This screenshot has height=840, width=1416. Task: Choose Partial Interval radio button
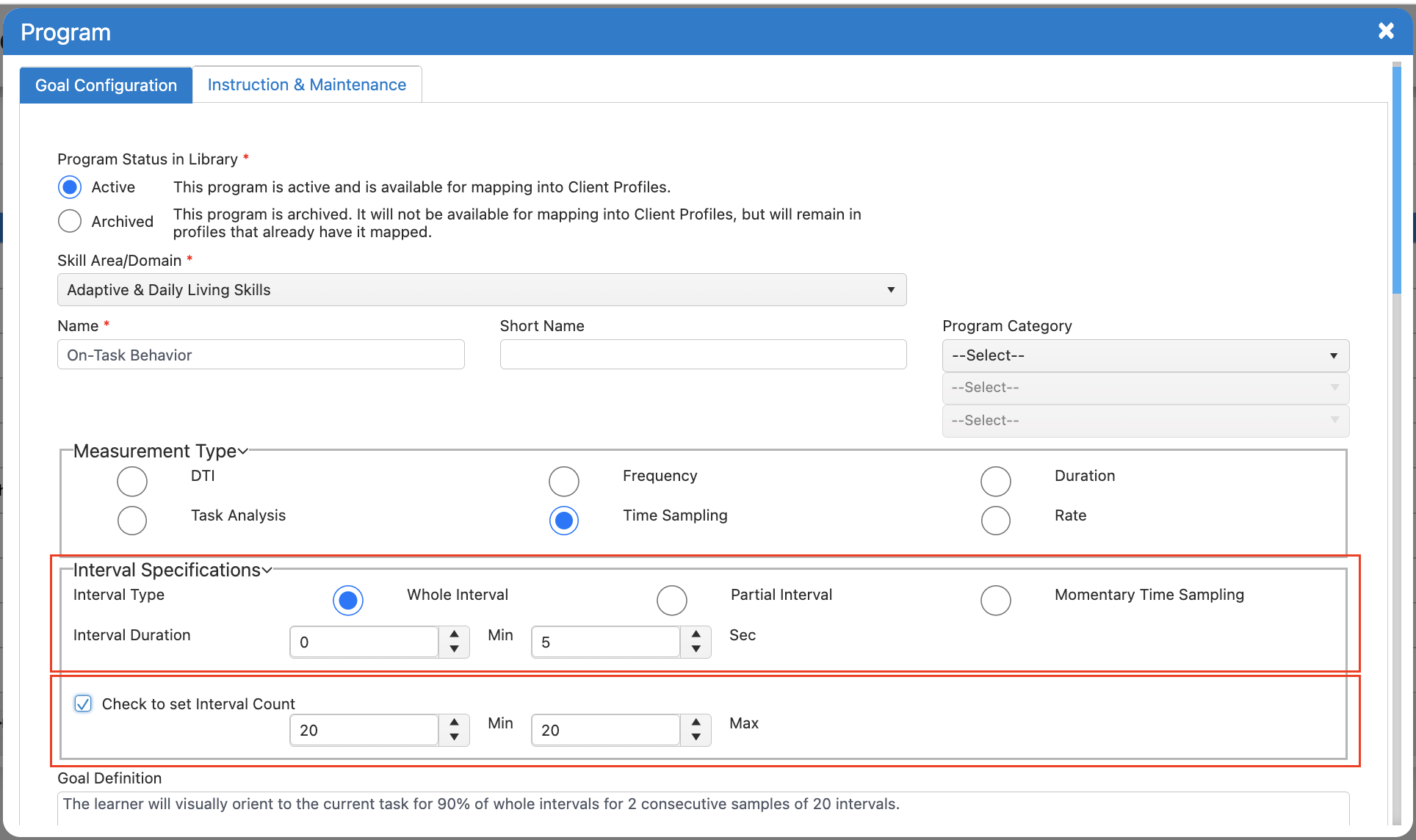[x=671, y=600]
